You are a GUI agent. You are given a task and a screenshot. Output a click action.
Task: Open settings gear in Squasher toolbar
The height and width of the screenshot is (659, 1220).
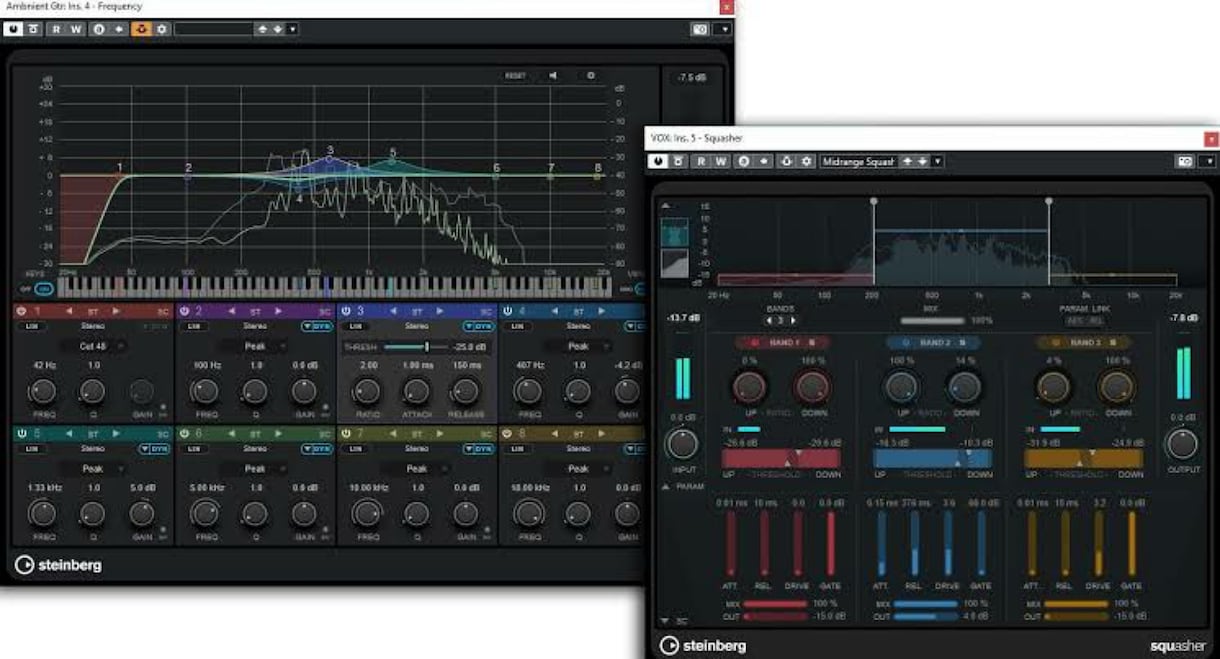click(806, 161)
